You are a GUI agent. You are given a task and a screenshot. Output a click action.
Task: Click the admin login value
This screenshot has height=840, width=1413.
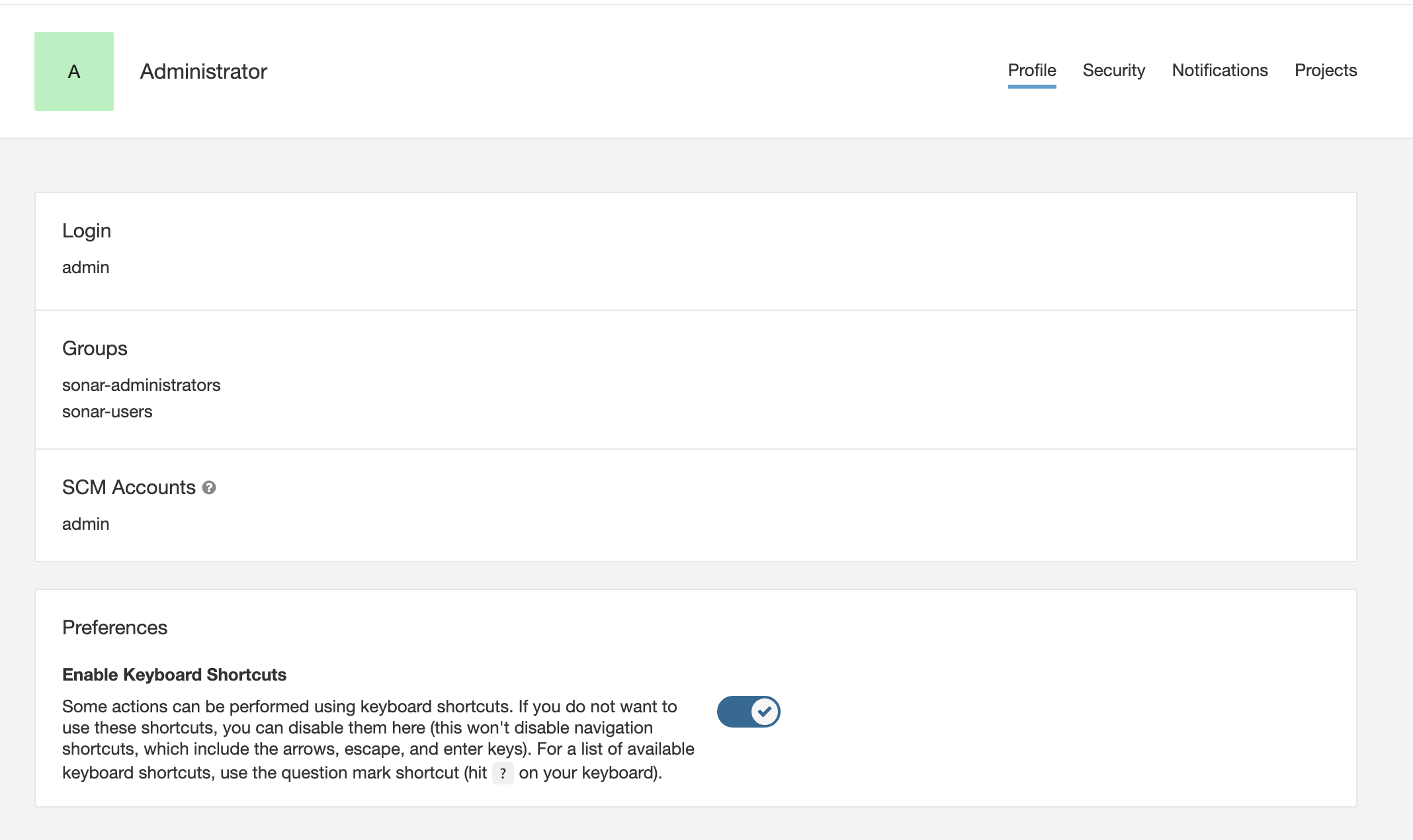click(85, 267)
